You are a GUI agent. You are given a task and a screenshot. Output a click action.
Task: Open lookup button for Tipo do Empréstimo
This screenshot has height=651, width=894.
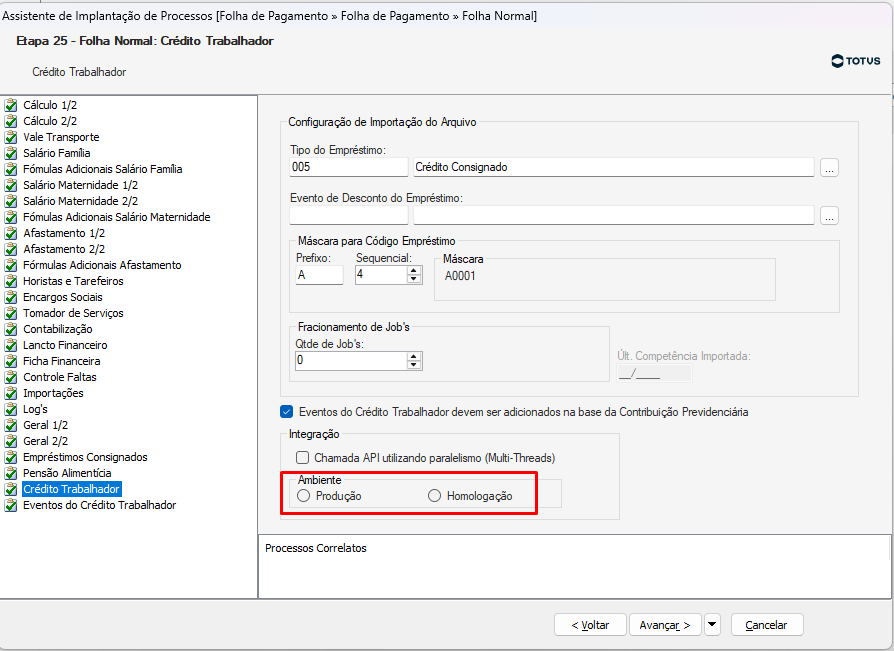tap(829, 168)
